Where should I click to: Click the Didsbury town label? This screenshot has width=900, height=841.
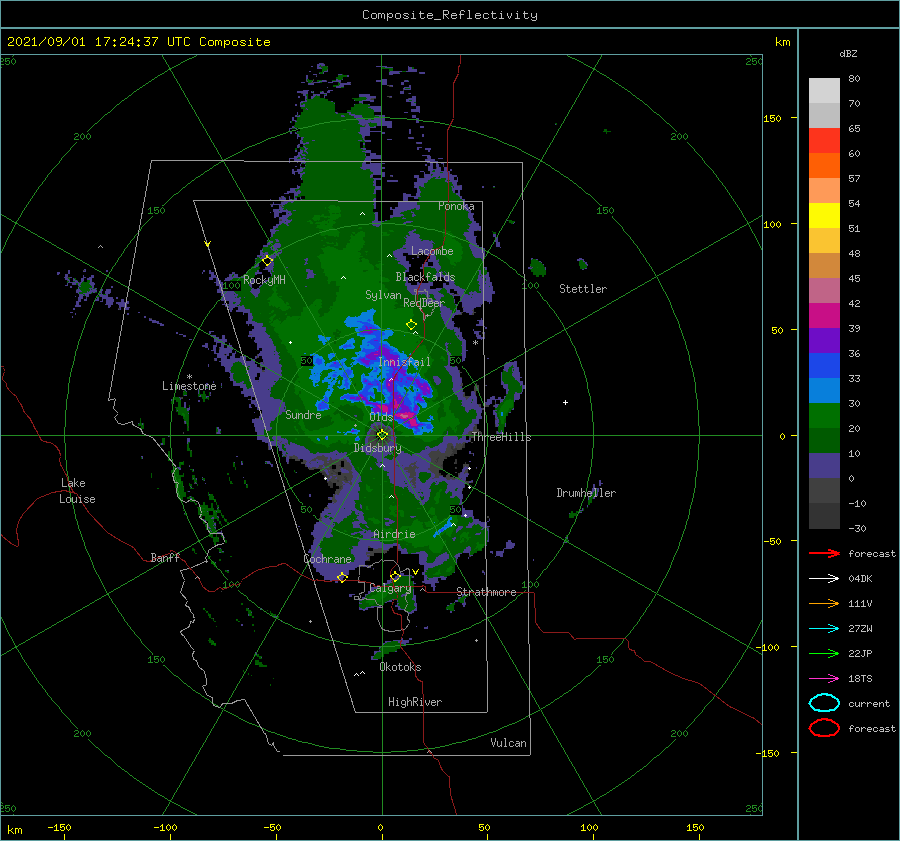[x=377, y=448]
